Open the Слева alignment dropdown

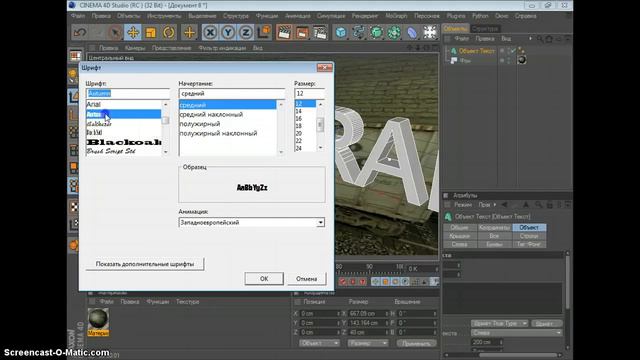(516, 333)
